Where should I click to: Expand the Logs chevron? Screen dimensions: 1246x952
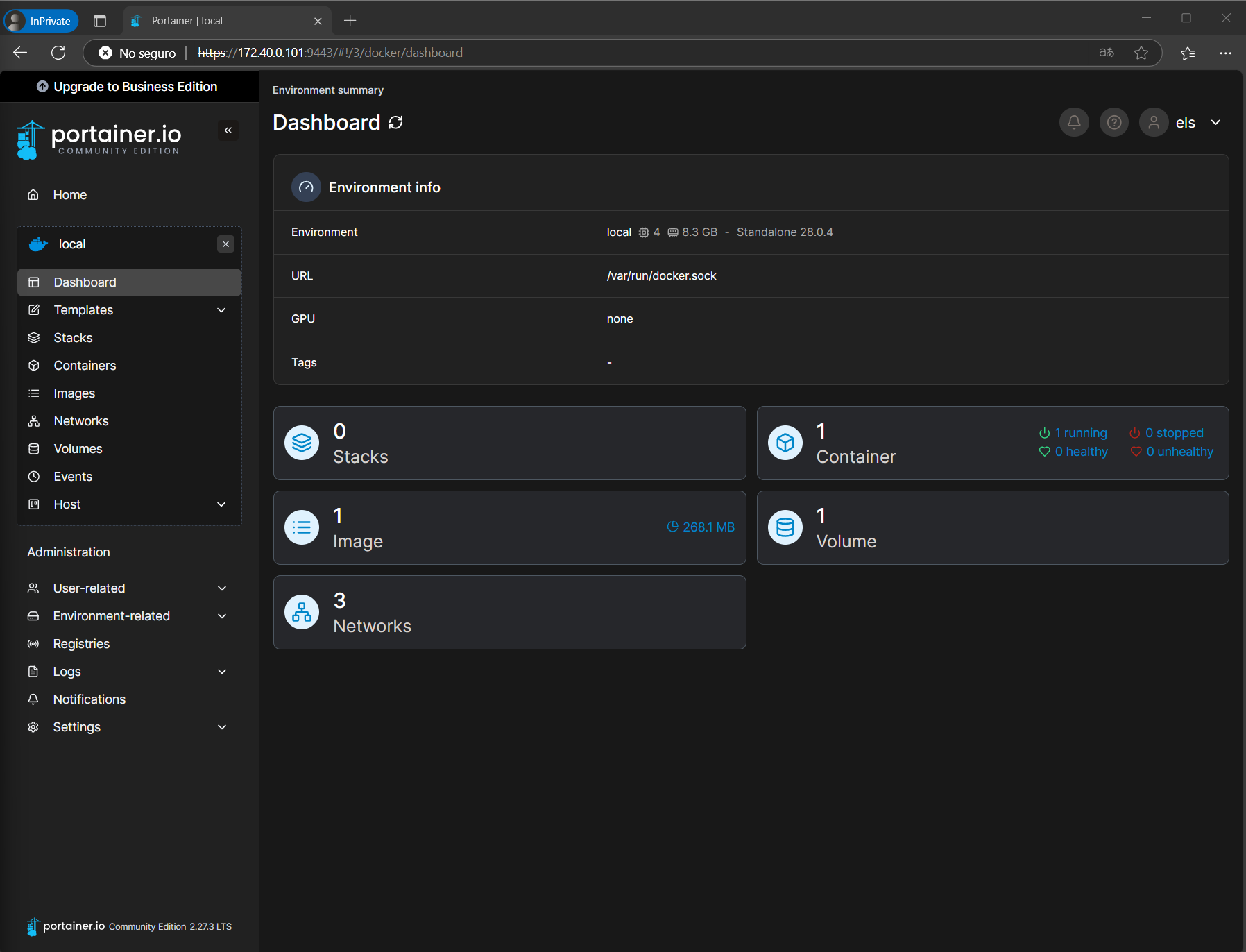click(222, 672)
